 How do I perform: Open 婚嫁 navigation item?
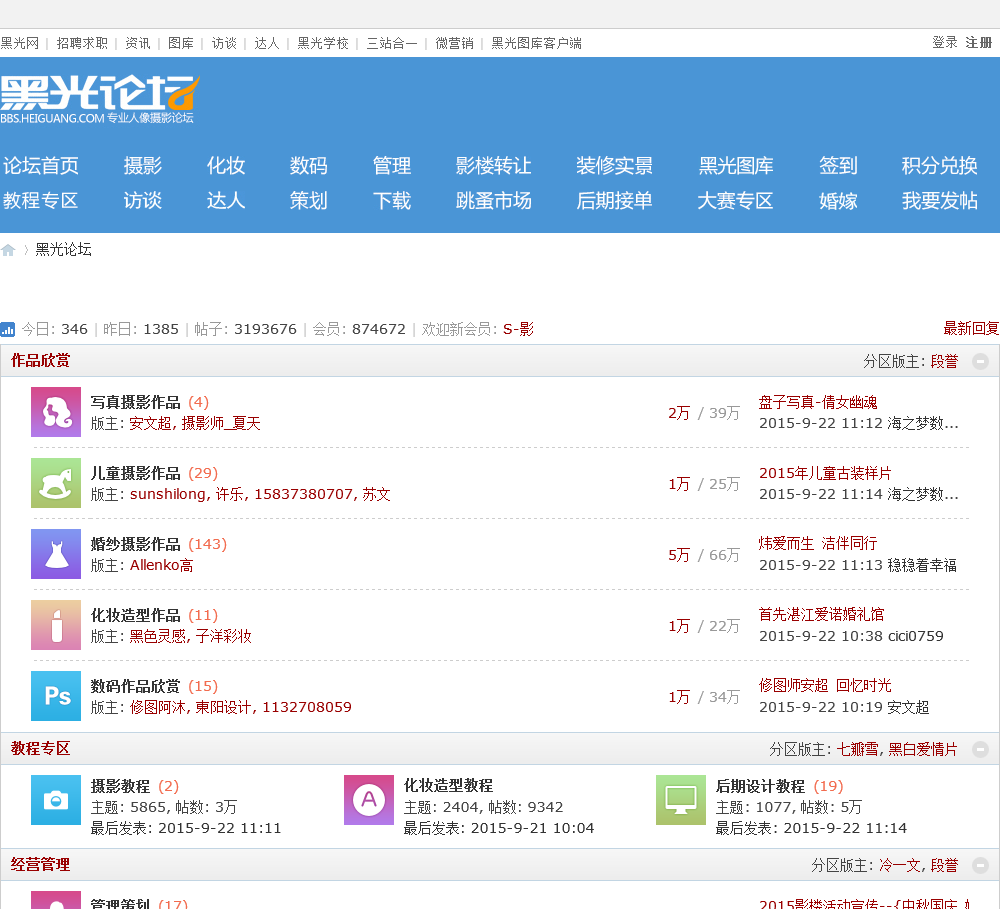(x=838, y=201)
